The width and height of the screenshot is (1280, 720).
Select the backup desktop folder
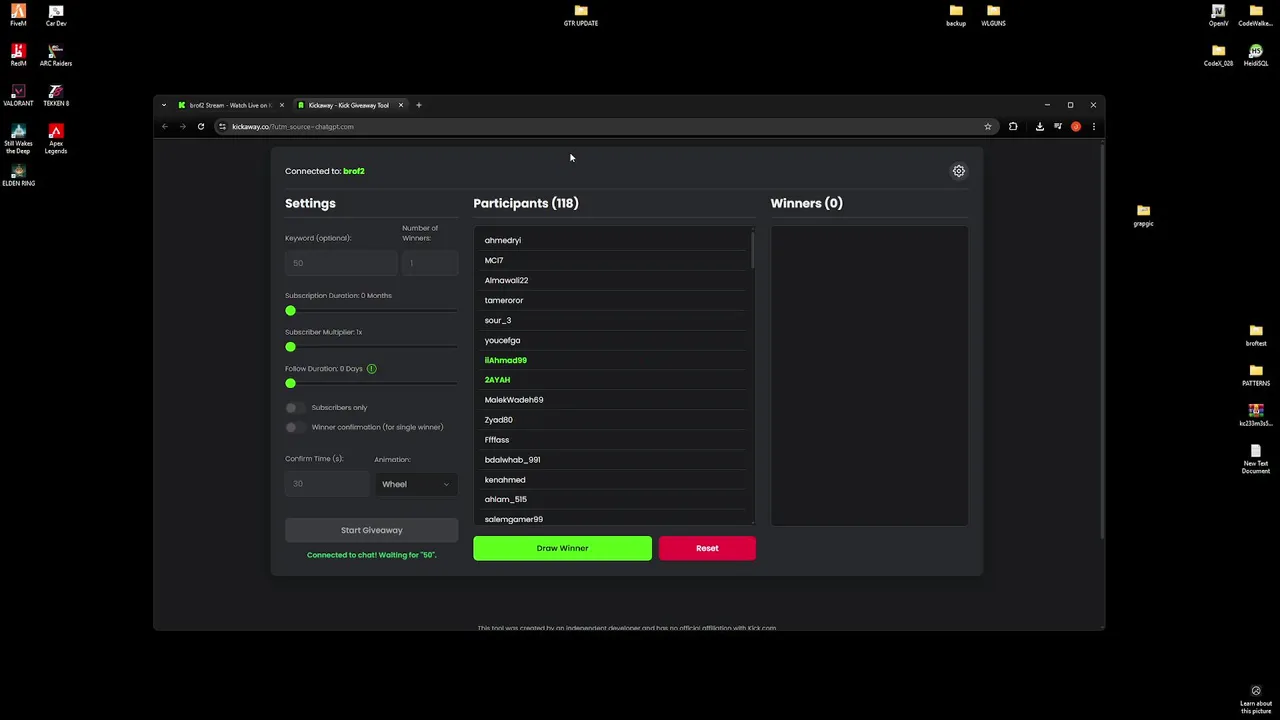tap(956, 15)
